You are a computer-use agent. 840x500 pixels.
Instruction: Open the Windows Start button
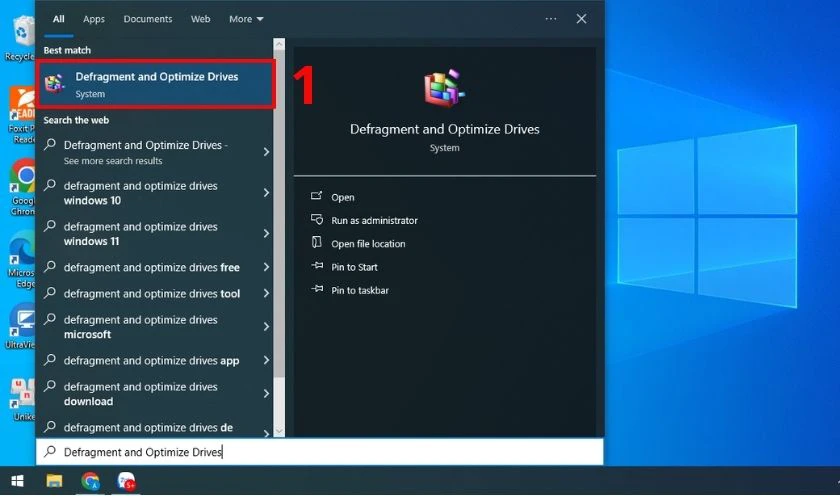coord(17,481)
